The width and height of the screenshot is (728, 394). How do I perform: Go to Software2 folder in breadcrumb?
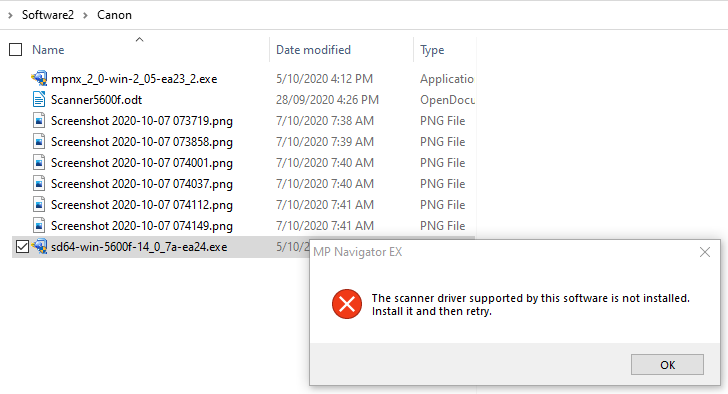pos(48,15)
